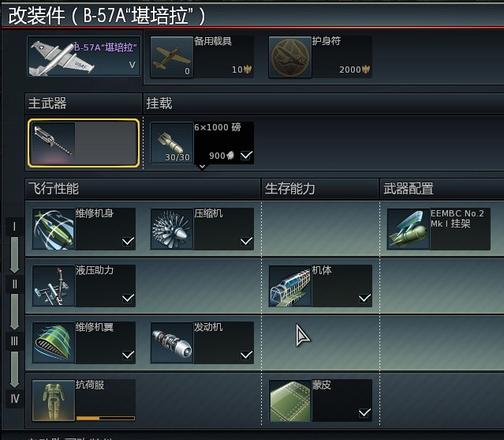Select the 发动机 engine module icon

pos(172,343)
